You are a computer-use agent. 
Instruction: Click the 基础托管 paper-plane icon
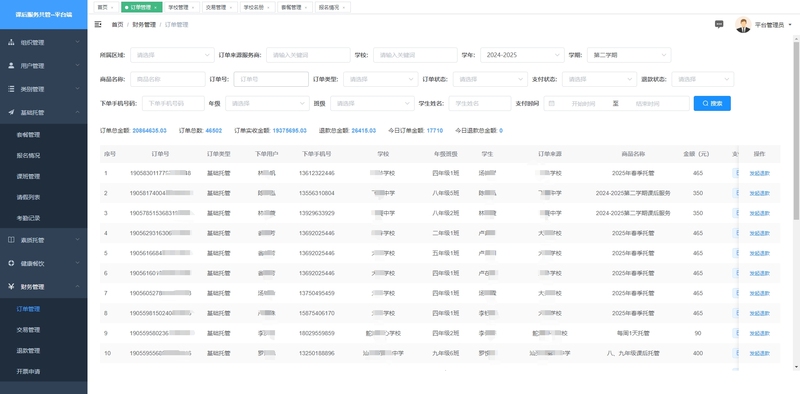(11, 112)
